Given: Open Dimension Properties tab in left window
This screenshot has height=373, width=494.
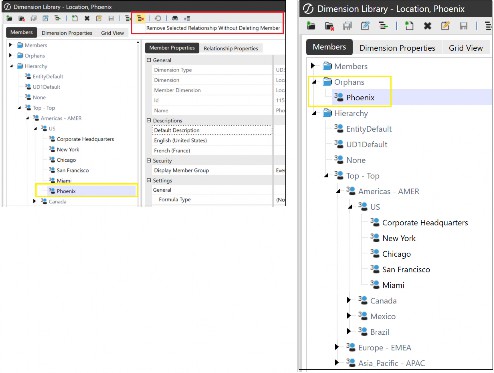Looking at the screenshot, I should pyautogui.click(x=67, y=33).
